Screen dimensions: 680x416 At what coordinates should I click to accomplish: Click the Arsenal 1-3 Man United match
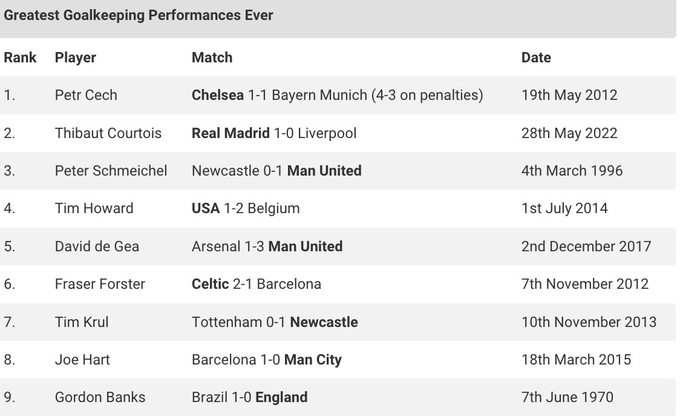coord(267,246)
